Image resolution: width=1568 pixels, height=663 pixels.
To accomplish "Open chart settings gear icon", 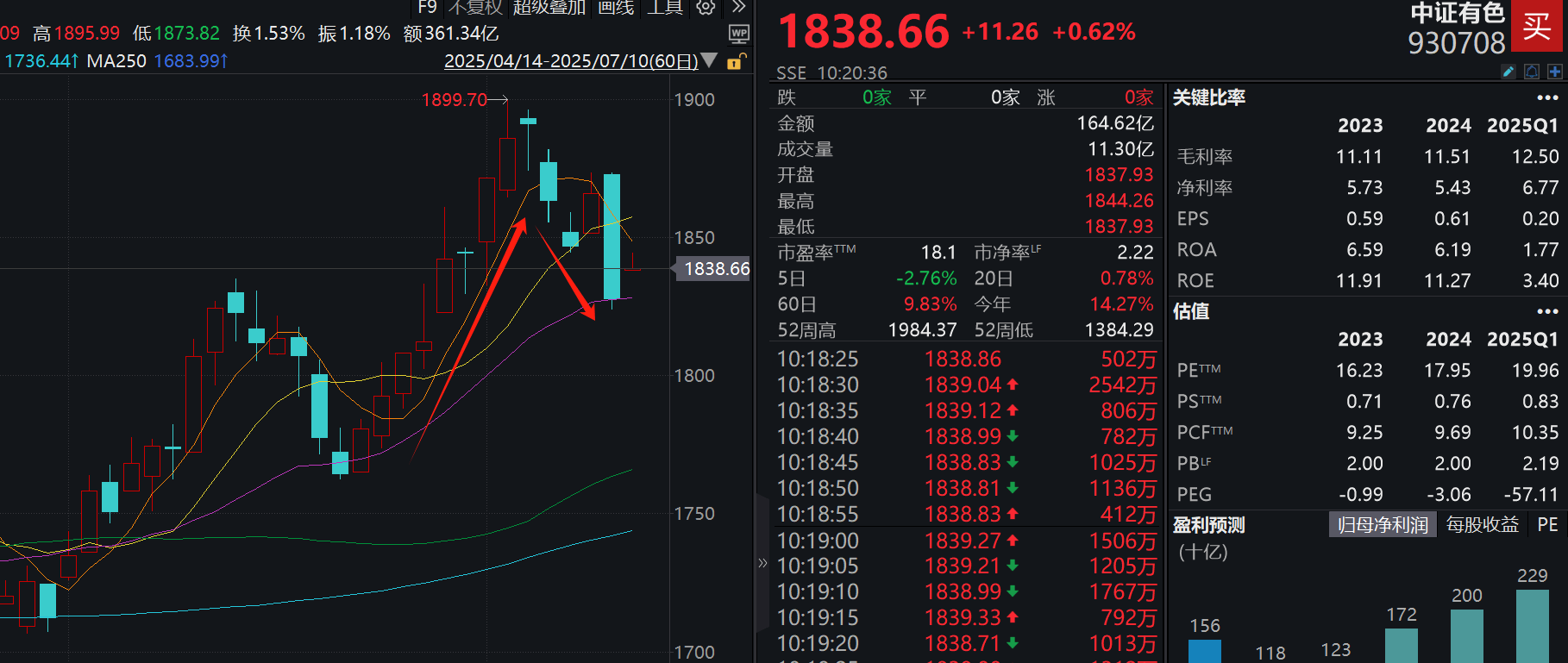I will pos(706,7).
